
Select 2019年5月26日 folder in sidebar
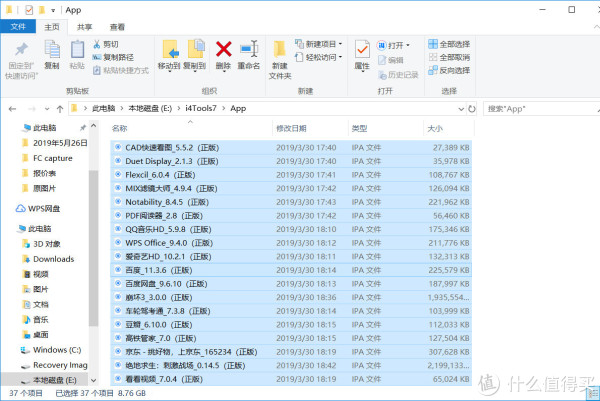point(55,143)
